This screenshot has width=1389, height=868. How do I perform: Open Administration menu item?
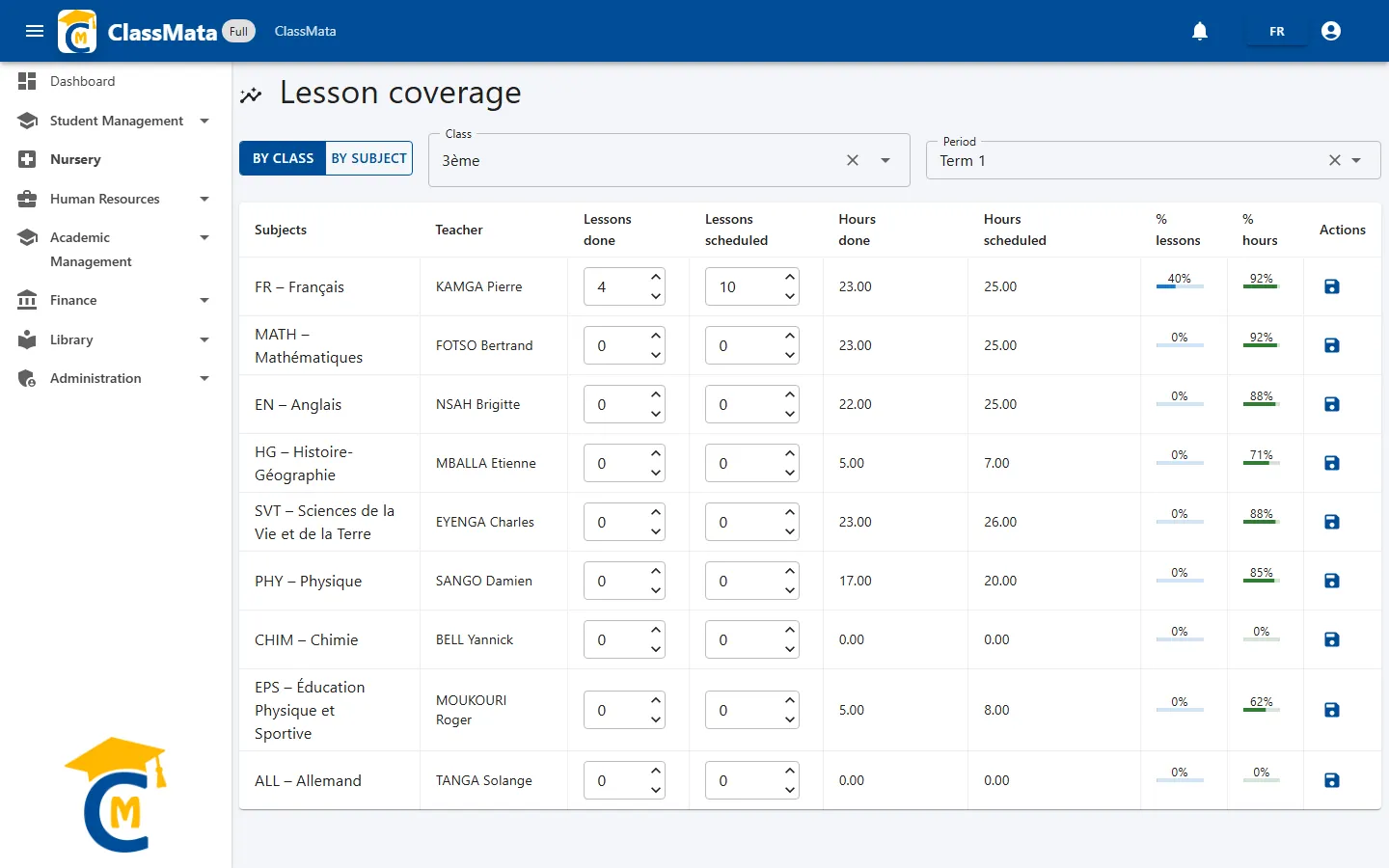(x=116, y=378)
